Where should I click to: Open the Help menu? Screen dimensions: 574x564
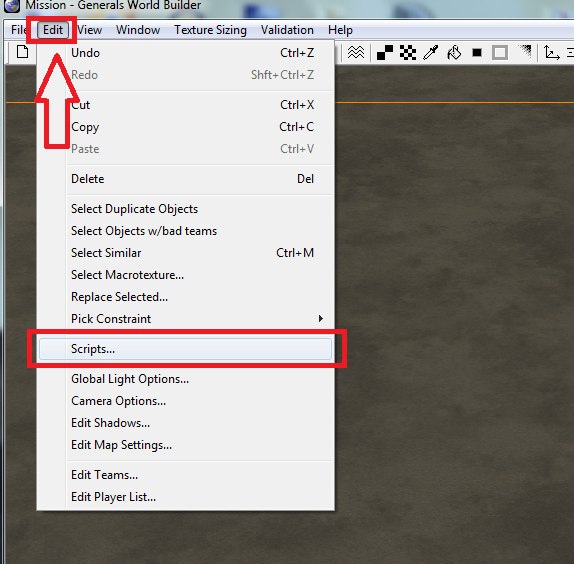[x=340, y=30]
